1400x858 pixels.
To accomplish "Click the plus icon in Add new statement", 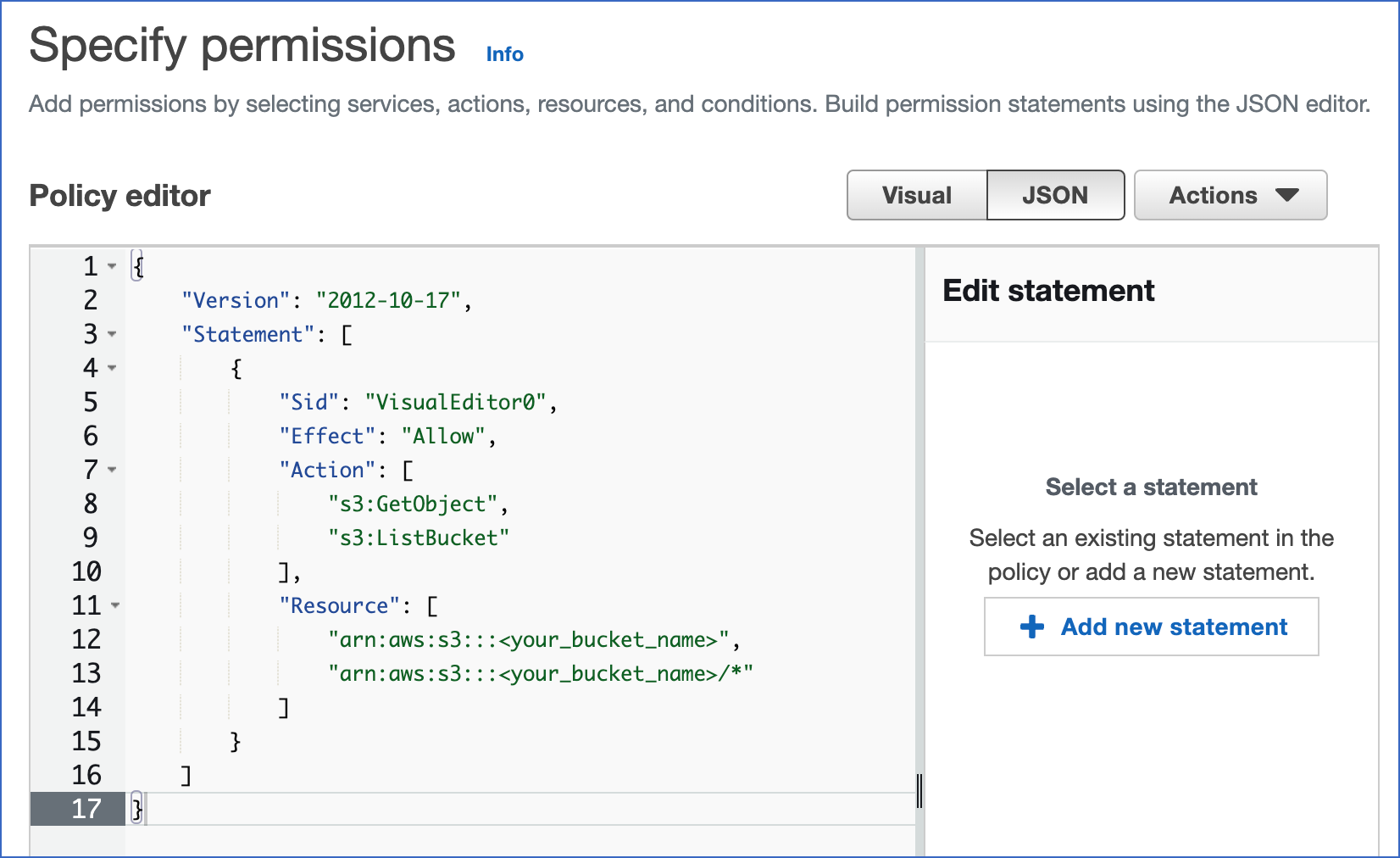I will pos(1032,627).
